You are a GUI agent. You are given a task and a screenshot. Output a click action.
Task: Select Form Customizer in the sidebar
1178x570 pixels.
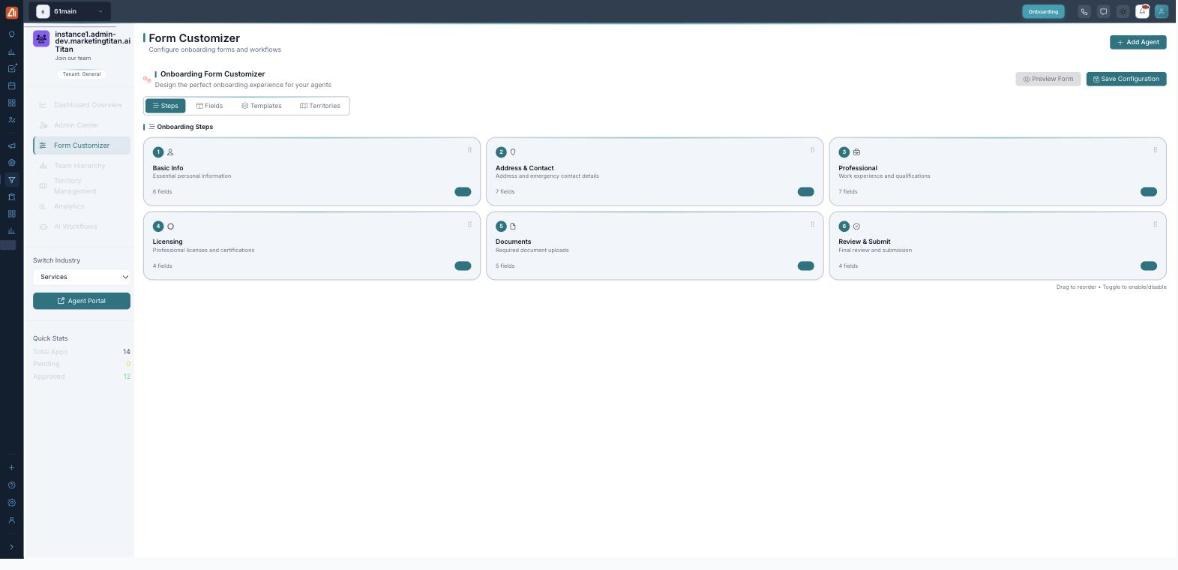pyautogui.click(x=82, y=146)
